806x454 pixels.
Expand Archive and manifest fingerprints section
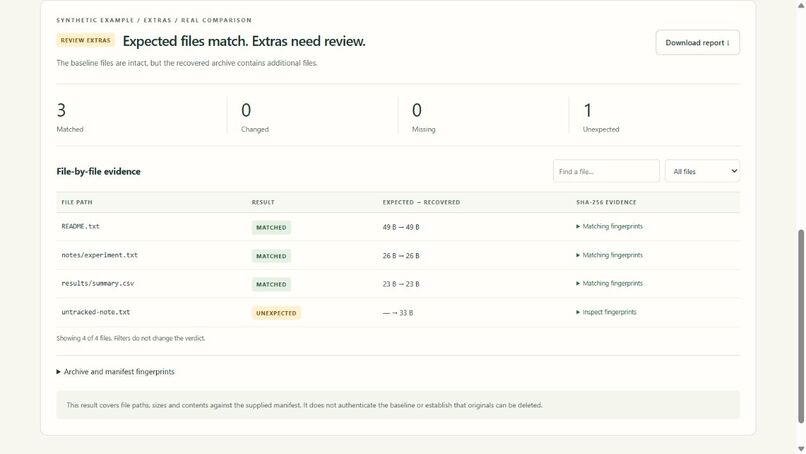(x=116, y=372)
